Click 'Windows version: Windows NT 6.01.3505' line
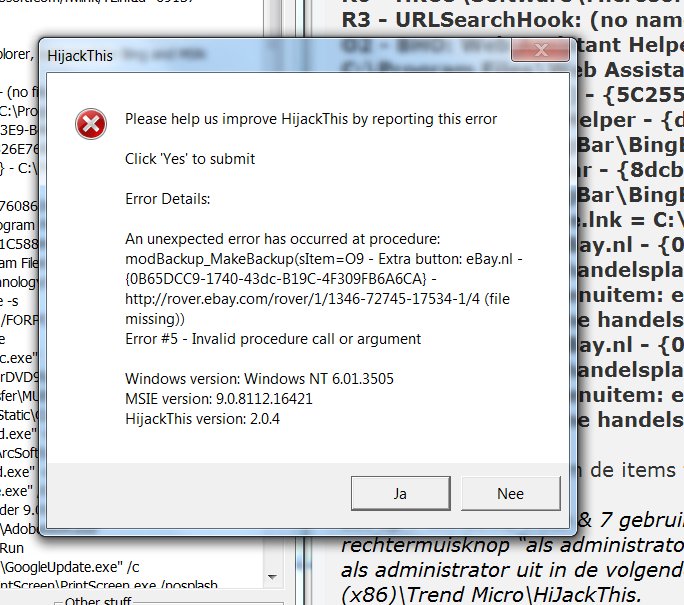This screenshot has height=605, width=684. click(x=259, y=379)
